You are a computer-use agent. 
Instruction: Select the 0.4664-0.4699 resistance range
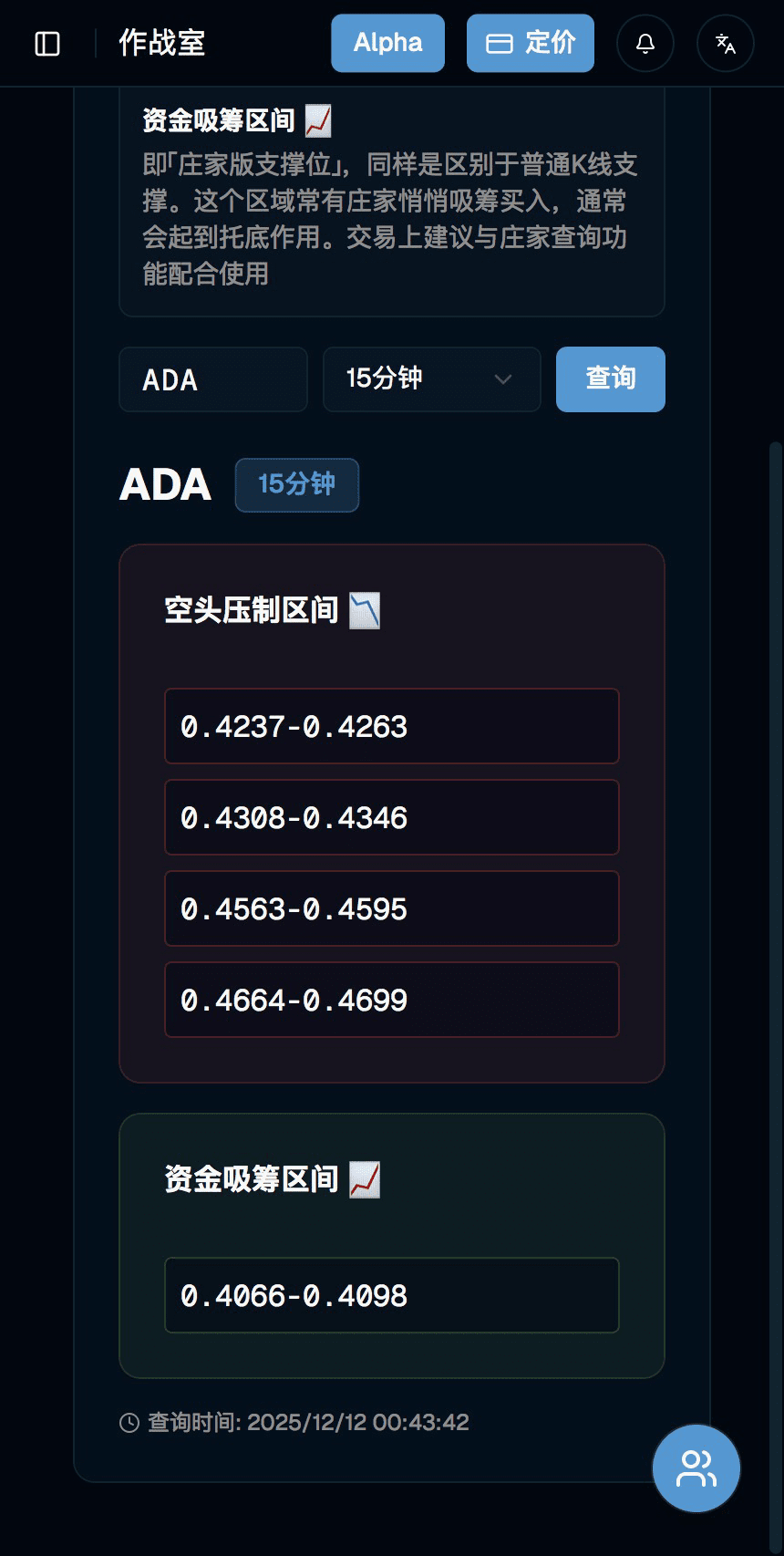click(392, 1000)
